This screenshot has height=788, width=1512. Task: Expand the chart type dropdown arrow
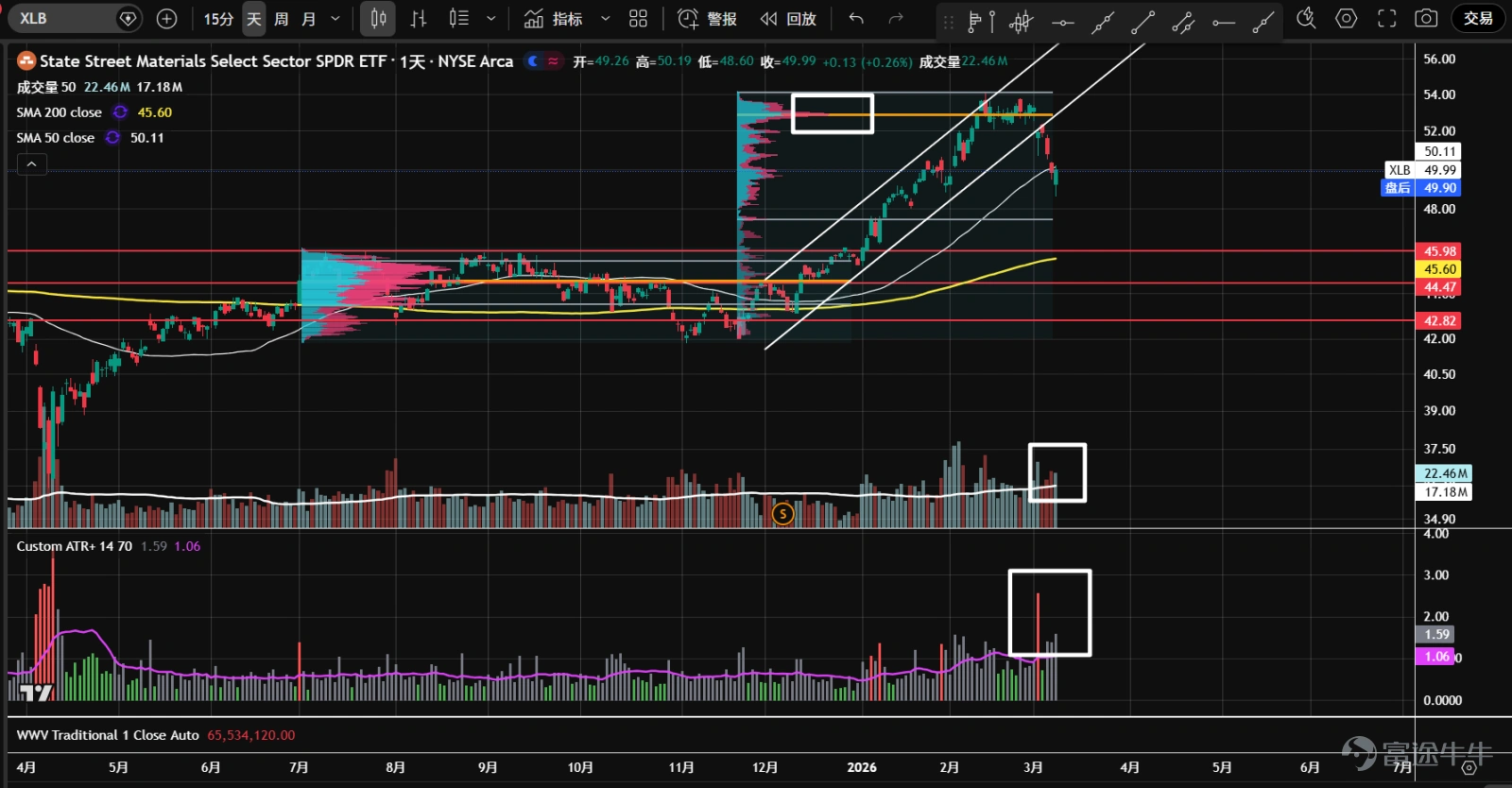click(x=490, y=18)
